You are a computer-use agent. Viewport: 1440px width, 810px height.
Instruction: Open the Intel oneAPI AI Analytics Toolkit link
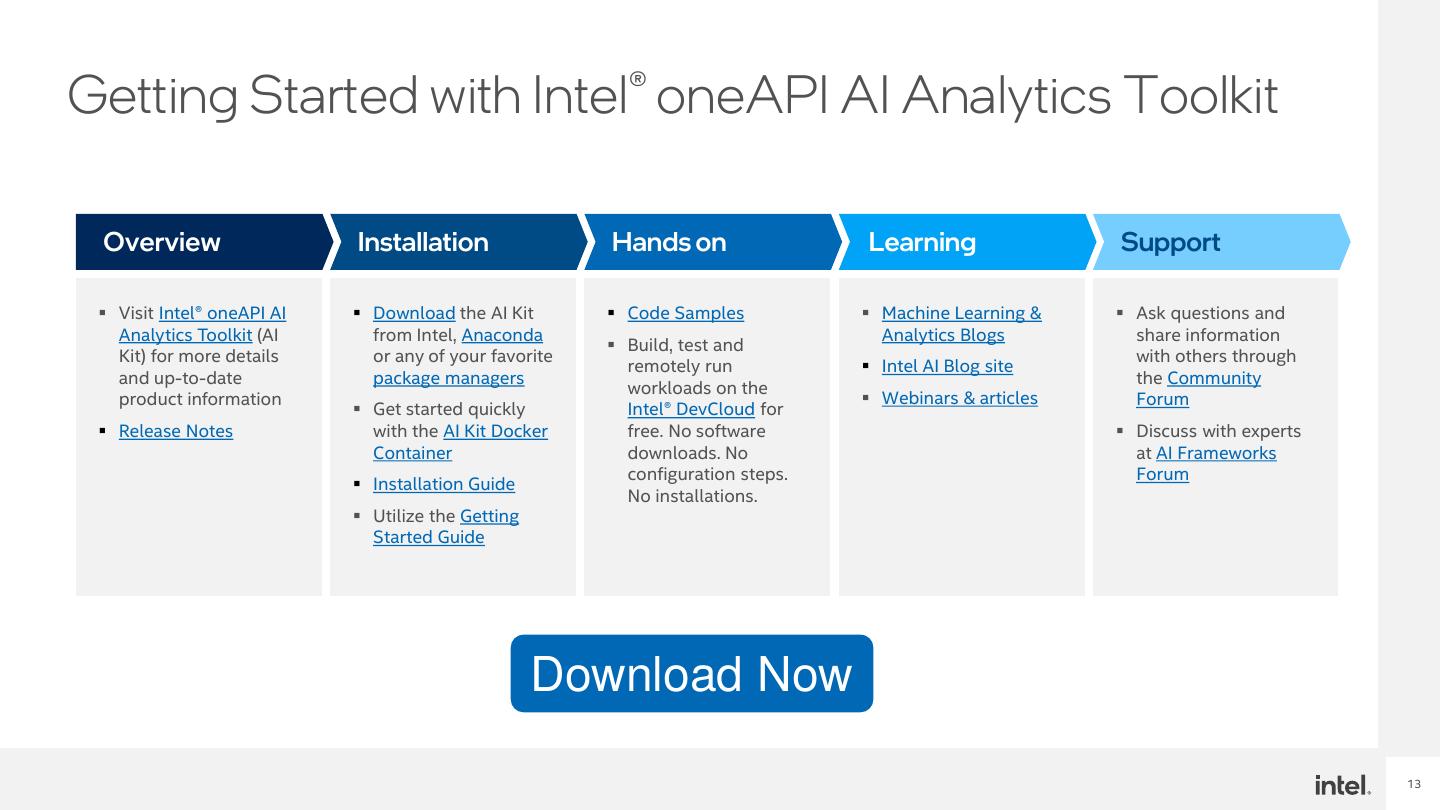(202, 324)
